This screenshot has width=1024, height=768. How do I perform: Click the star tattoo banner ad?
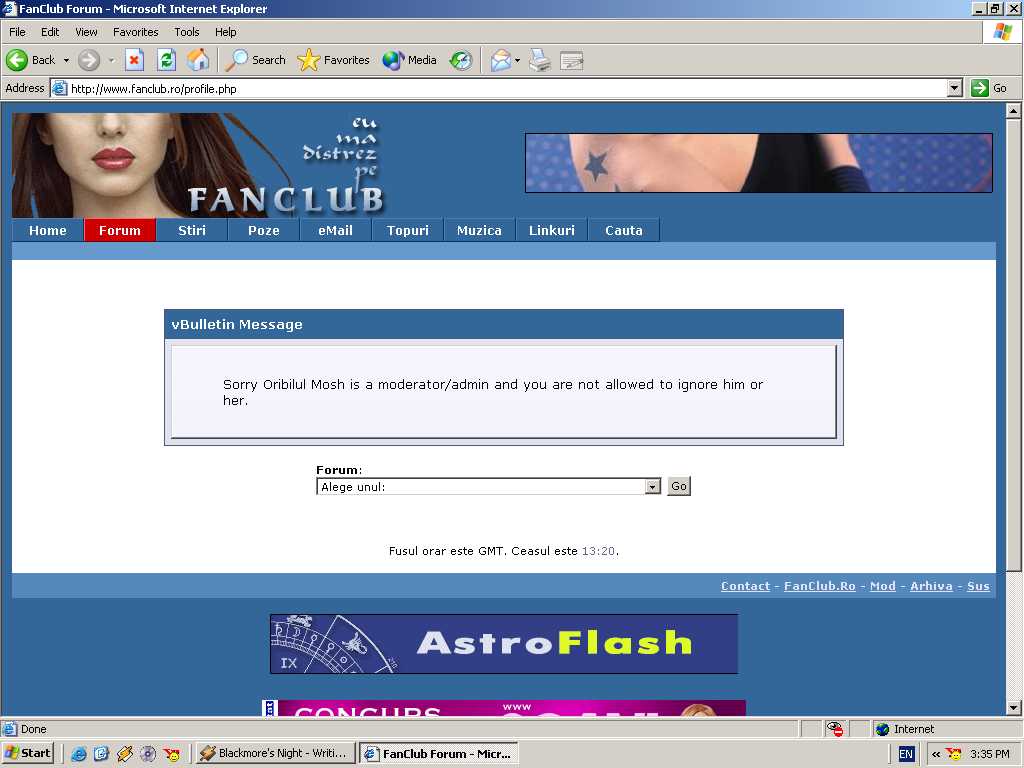(x=759, y=163)
